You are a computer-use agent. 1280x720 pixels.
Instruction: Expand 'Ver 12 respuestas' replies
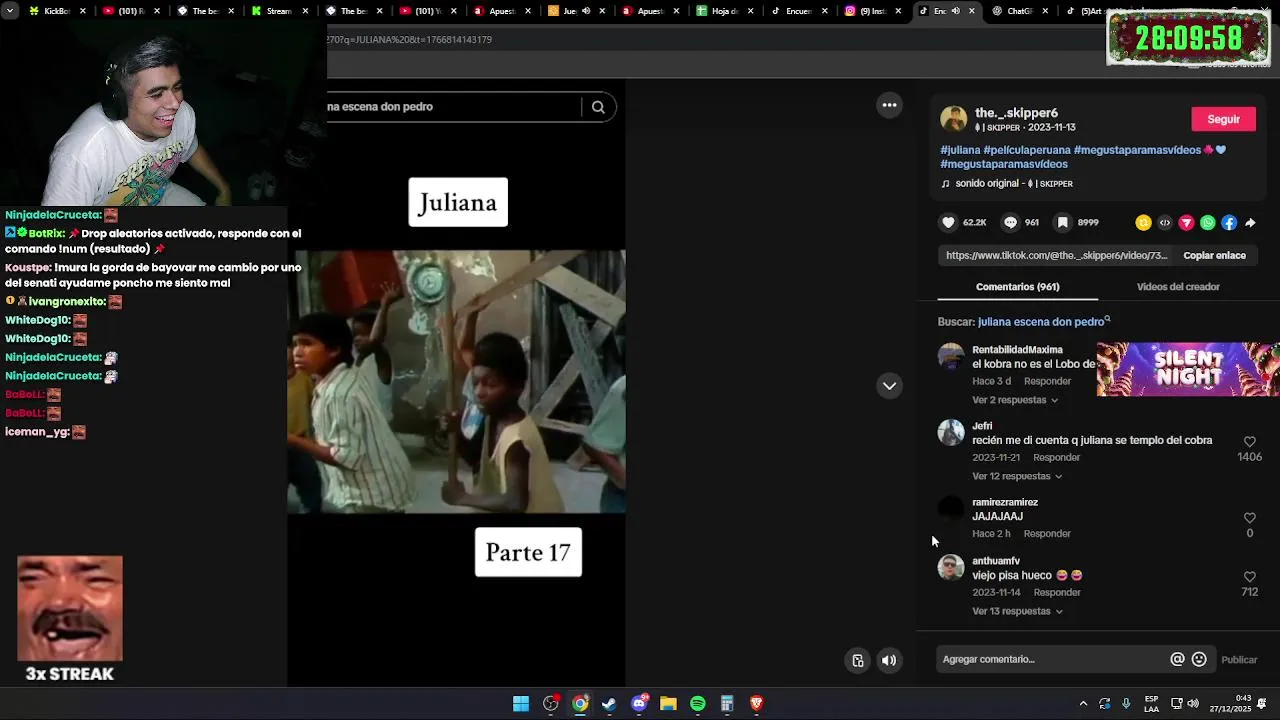[1017, 476]
